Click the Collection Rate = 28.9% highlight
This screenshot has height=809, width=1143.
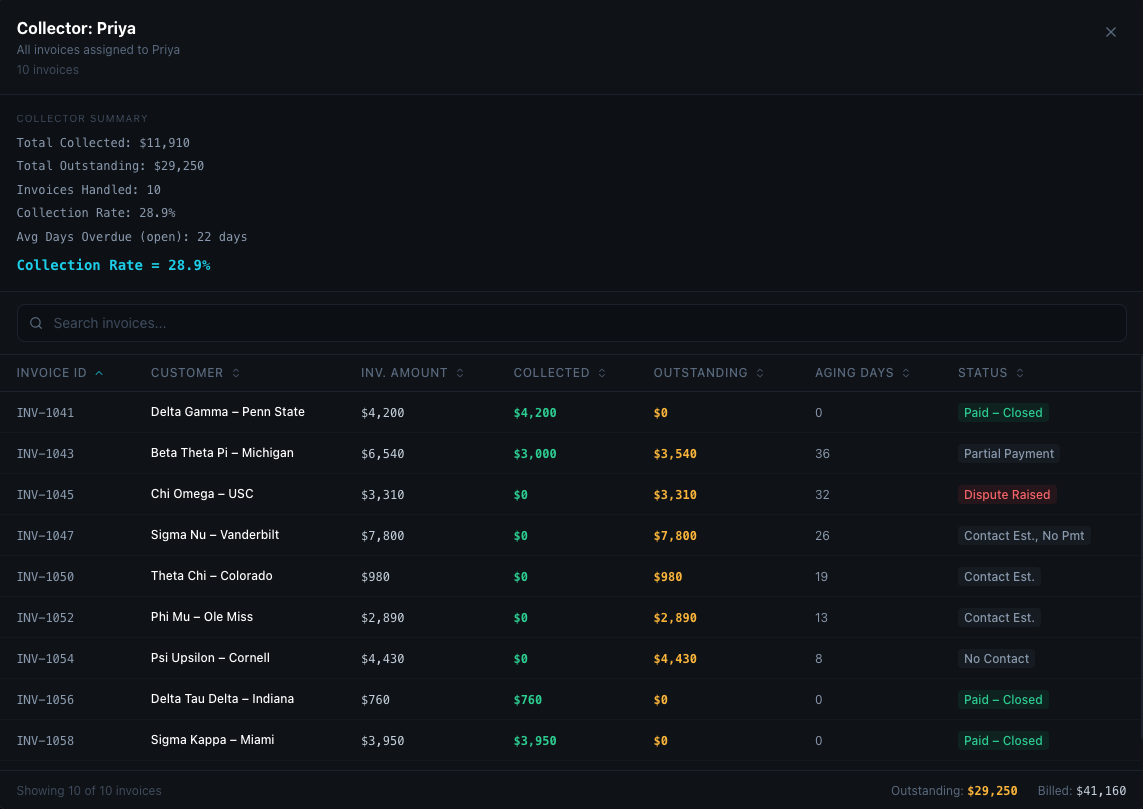(x=114, y=265)
